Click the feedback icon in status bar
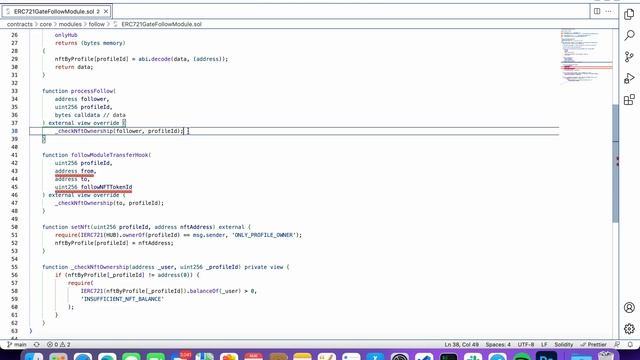Image resolution: width=640 pixels, height=360 pixels. point(617,344)
